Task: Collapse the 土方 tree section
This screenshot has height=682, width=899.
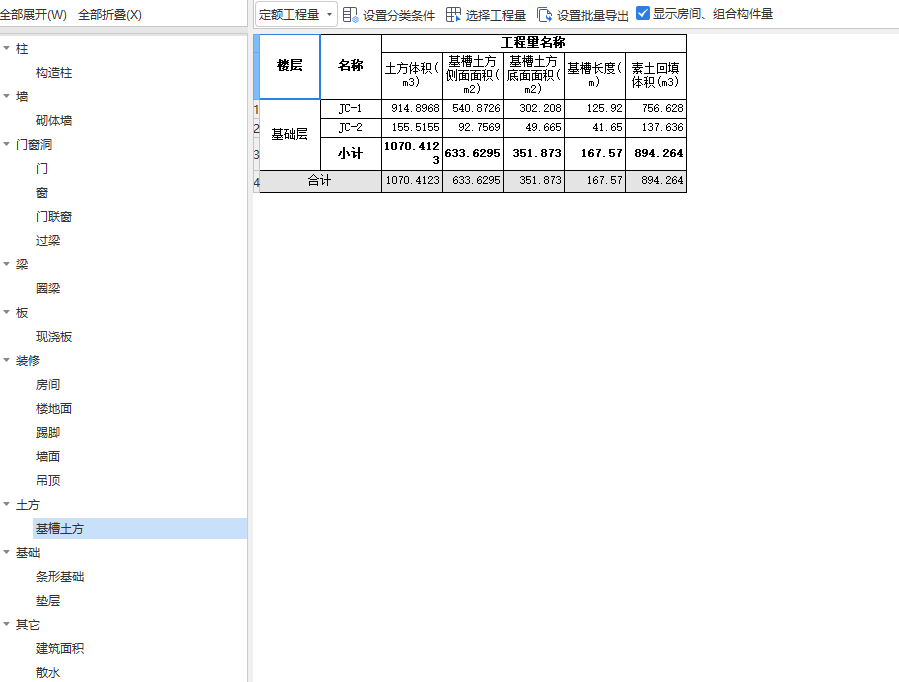Action: pyautogui.click(x=12, y=504)
